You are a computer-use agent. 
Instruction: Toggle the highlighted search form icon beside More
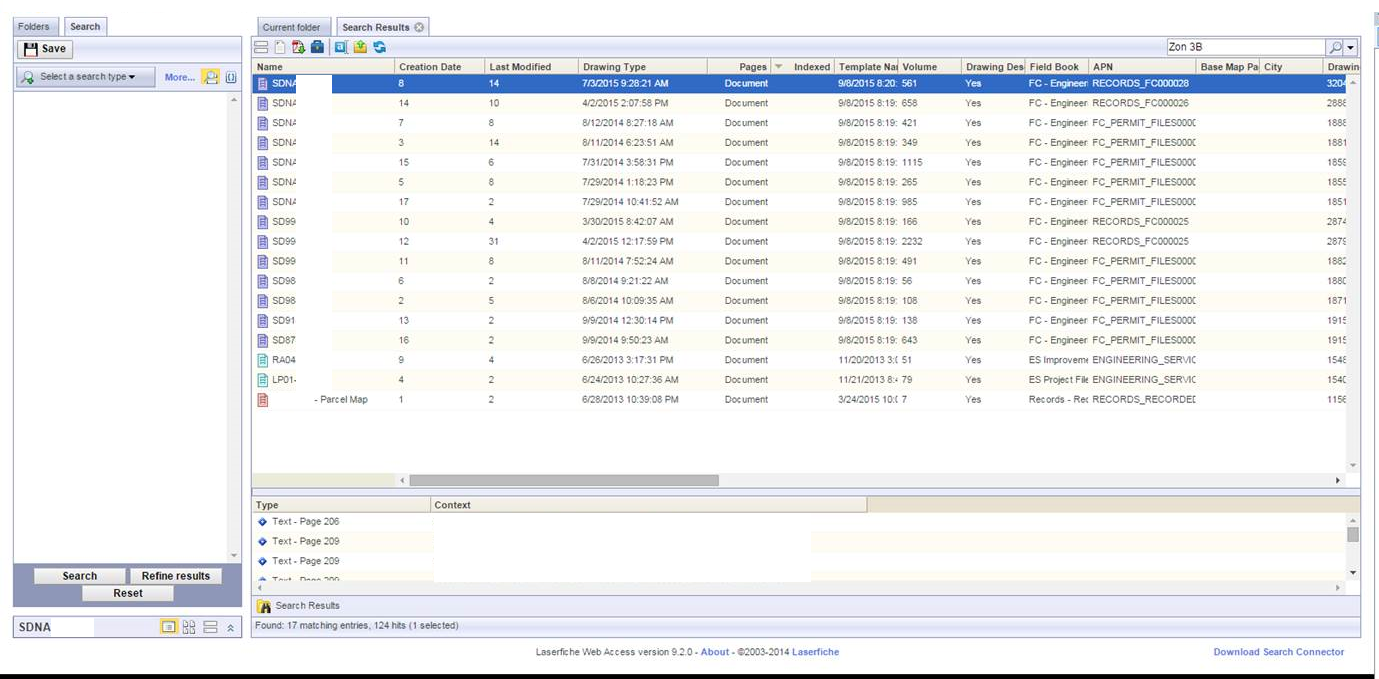click(211, 77)
